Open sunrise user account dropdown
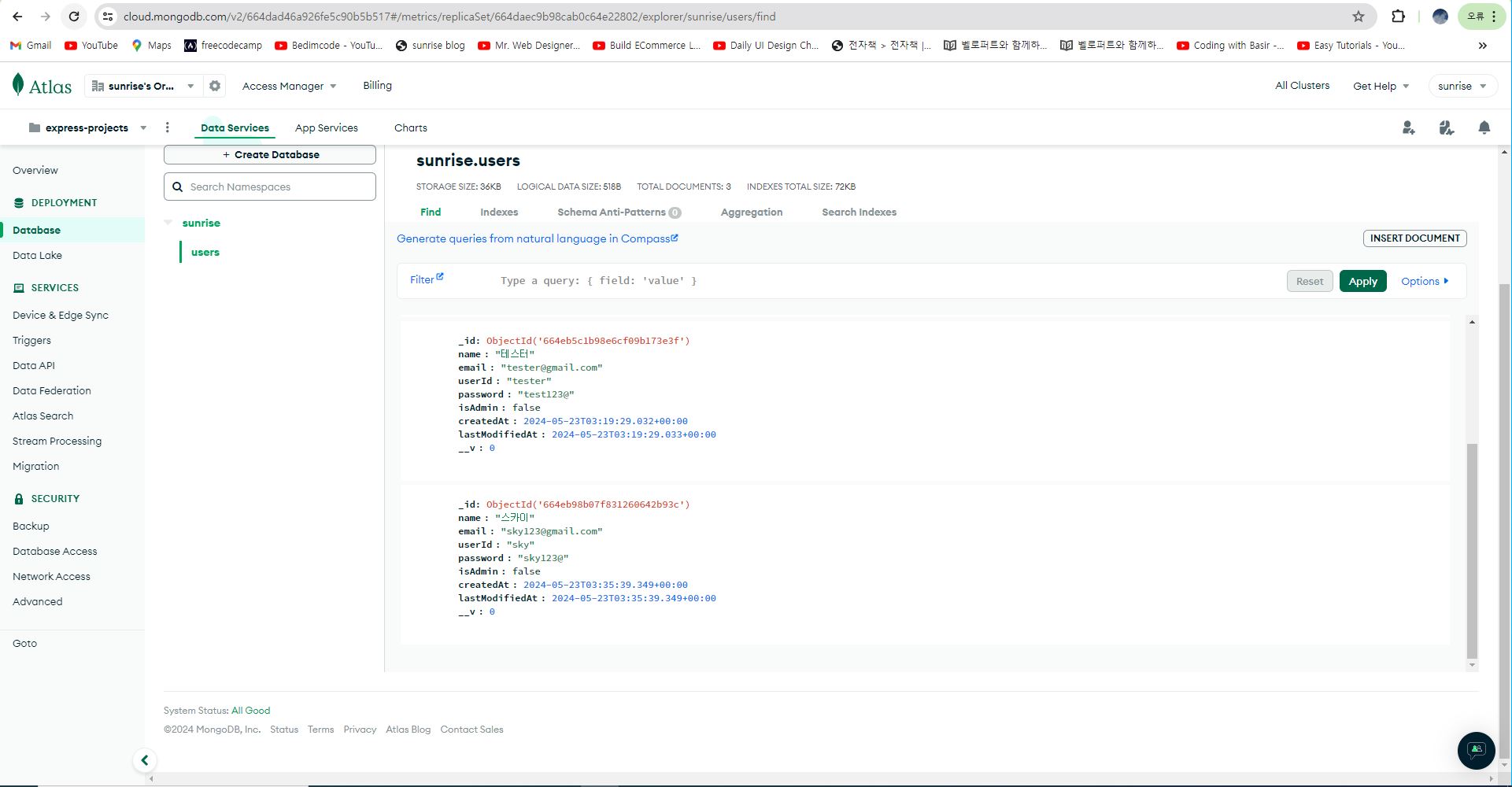The image size is (1512, 787). [1462, 86]
